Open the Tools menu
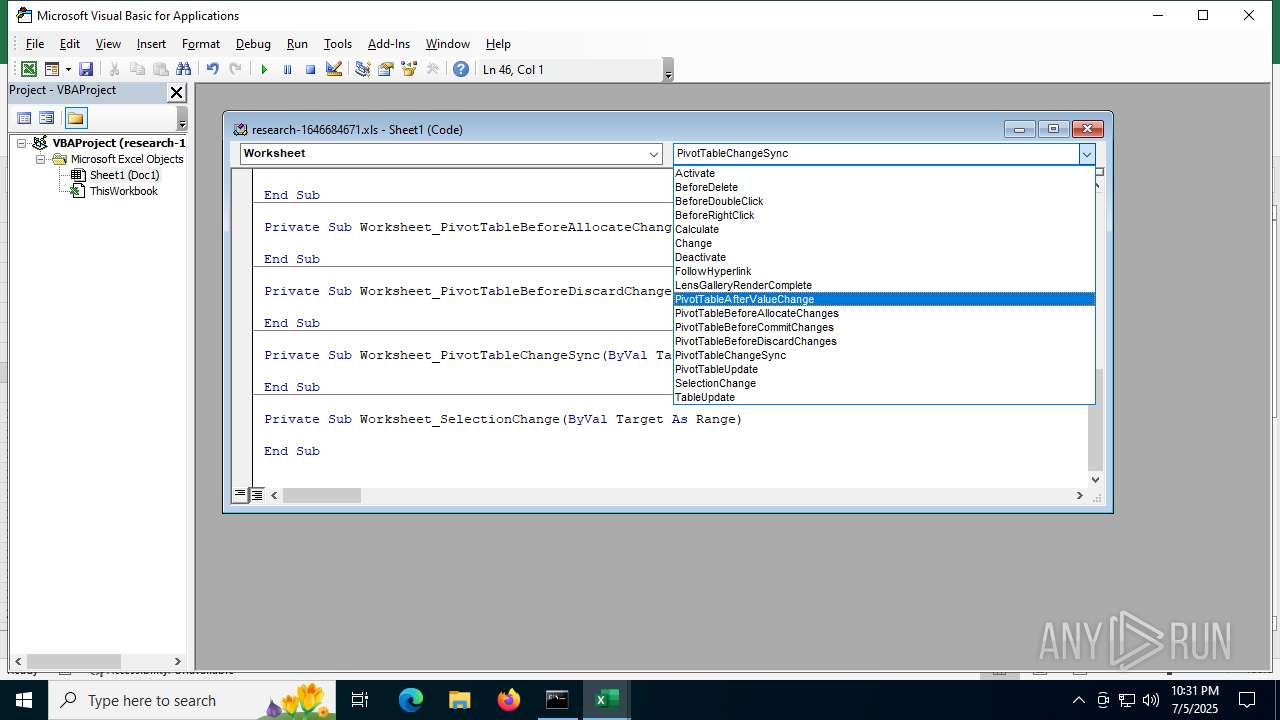Screen dimensions: 1280x720 pos(338,44)
